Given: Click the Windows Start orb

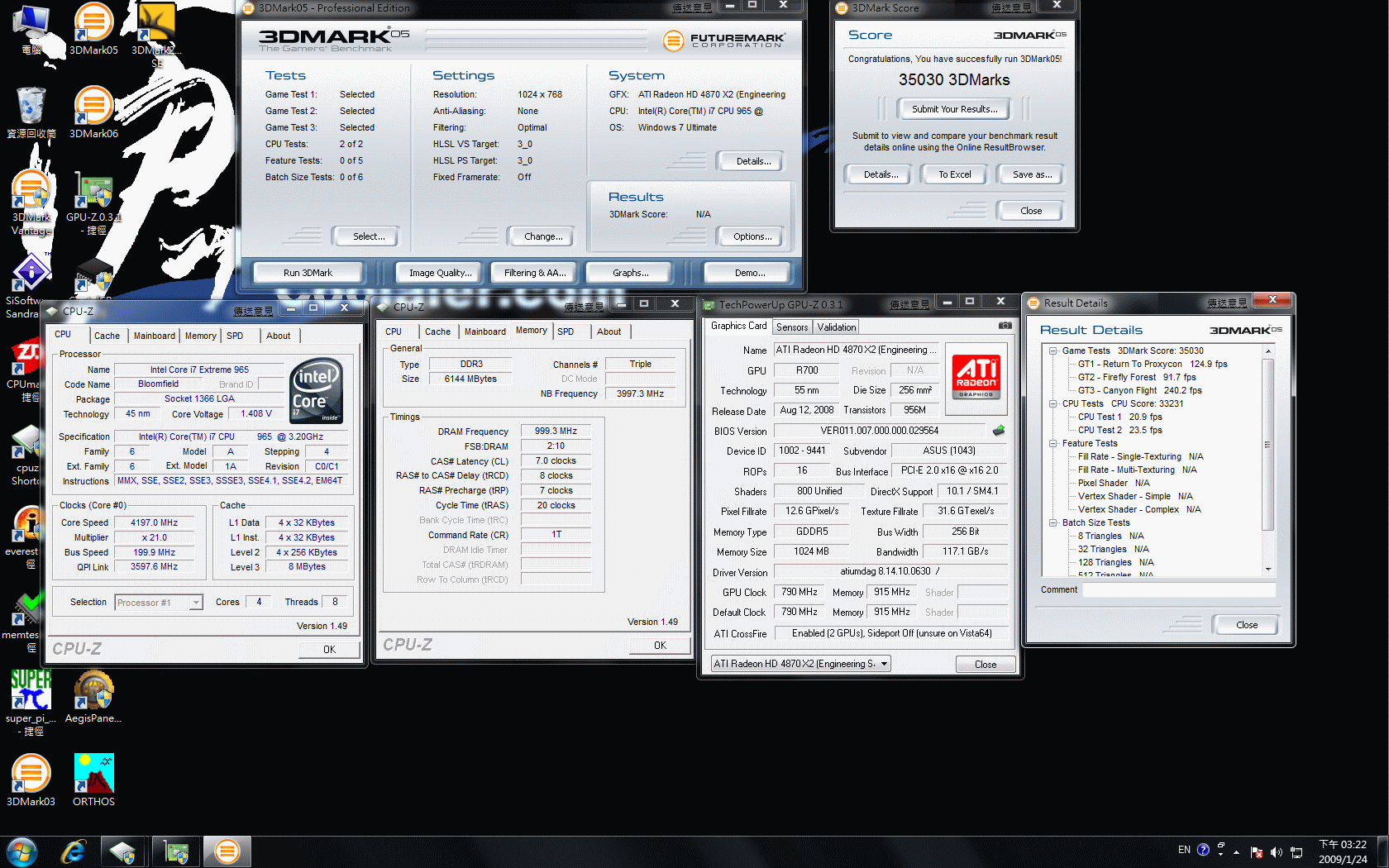Looking at the screenshot, I should click(21, 851).
